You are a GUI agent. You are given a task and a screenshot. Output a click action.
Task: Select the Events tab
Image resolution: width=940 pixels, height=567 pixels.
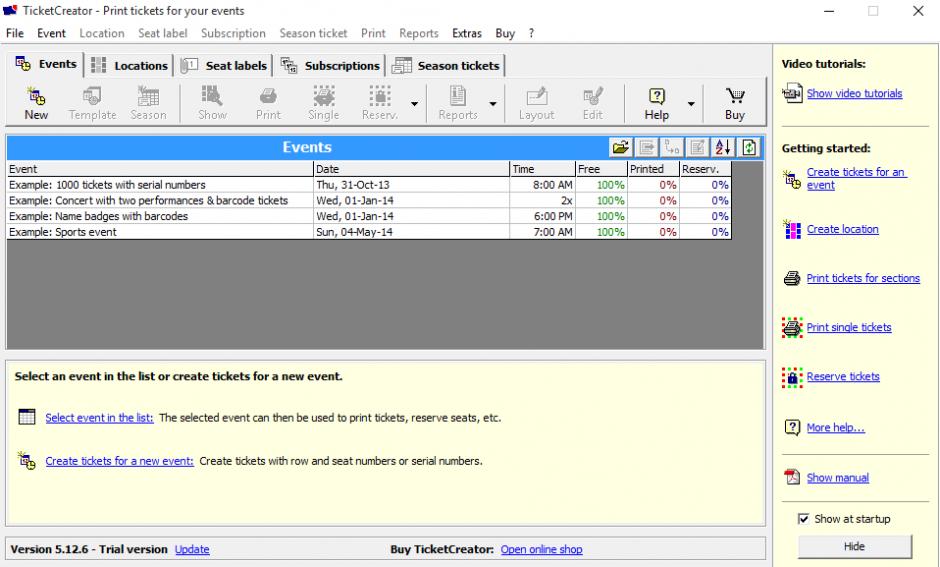pos(46,65)
